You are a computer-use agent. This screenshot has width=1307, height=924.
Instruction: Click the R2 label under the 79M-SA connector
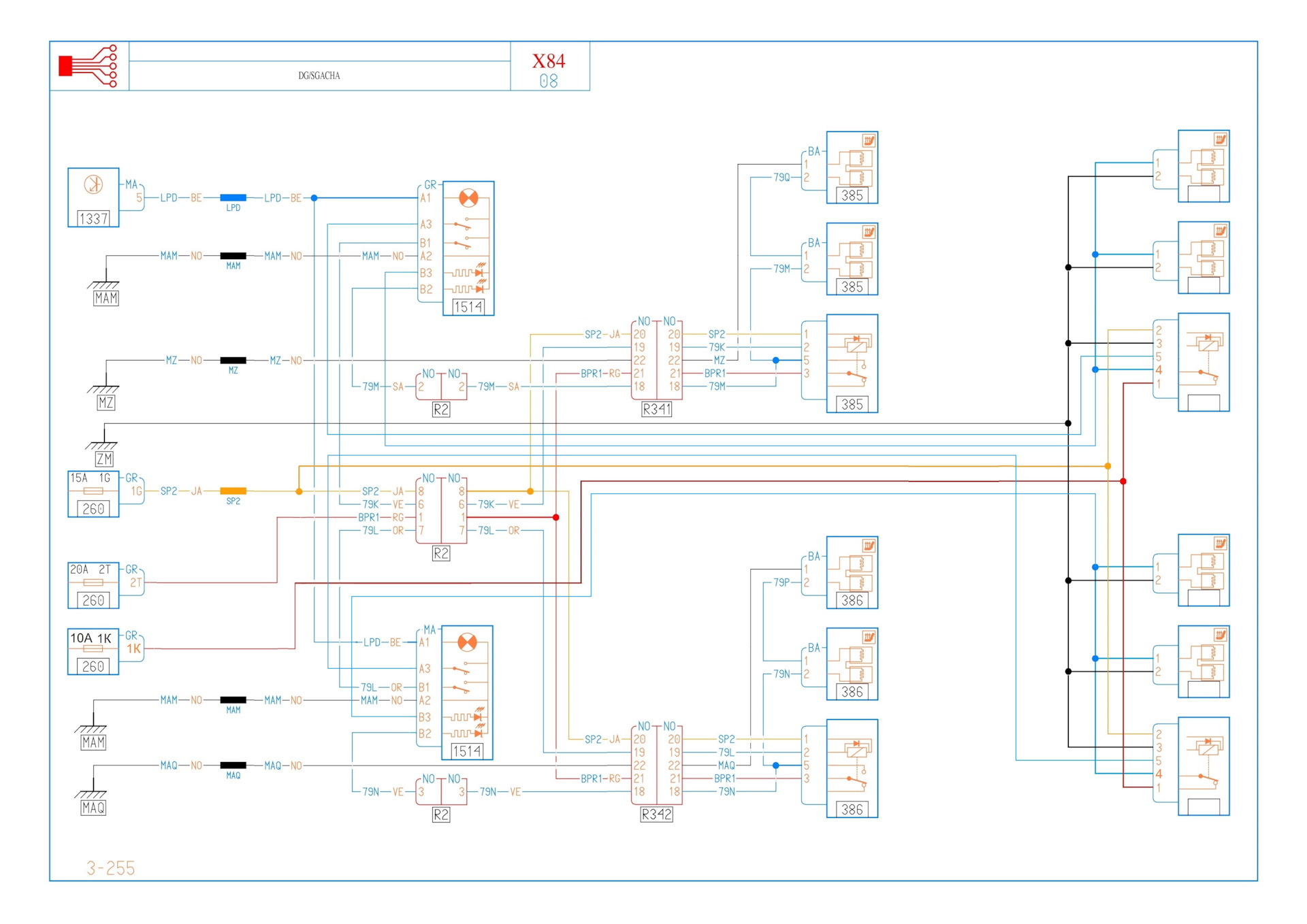pos(441,410)
